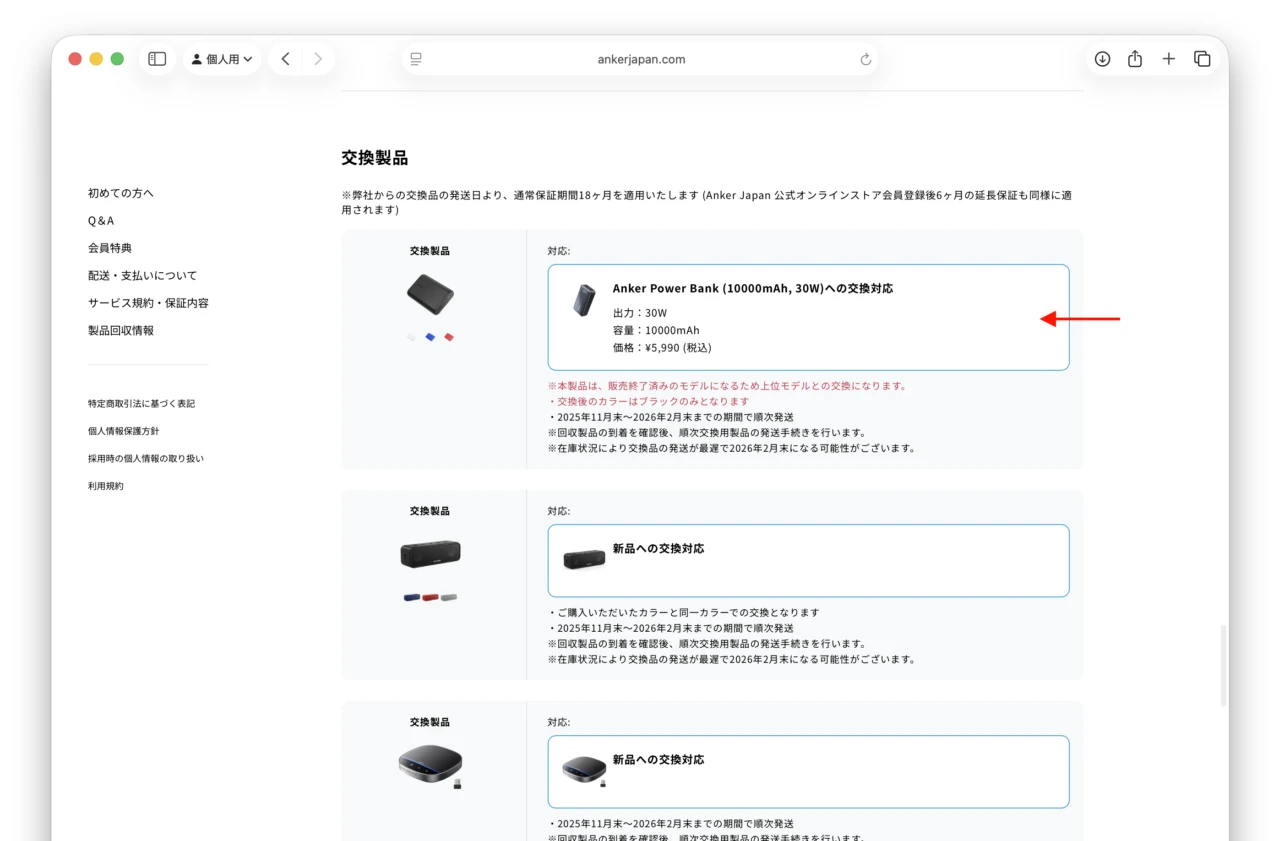Open 会員特典 sidebar menu item
This screenshot has height=841, width=1280.
pos(110,248)
